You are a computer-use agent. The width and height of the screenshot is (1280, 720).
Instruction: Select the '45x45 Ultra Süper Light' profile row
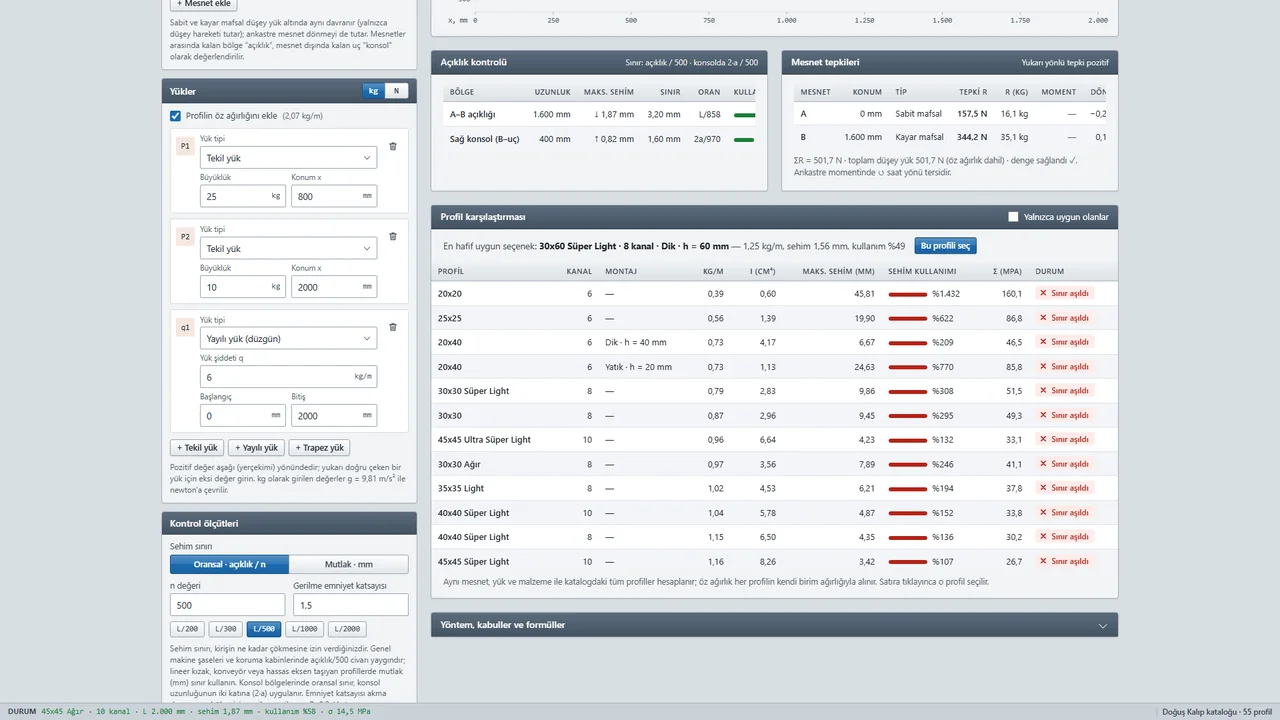(774, 440)
